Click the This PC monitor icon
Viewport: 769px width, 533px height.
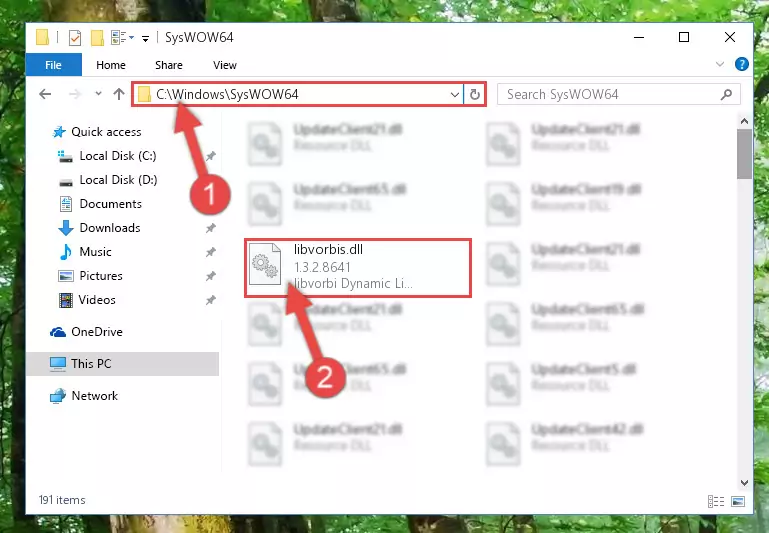(x=58, y=364)
